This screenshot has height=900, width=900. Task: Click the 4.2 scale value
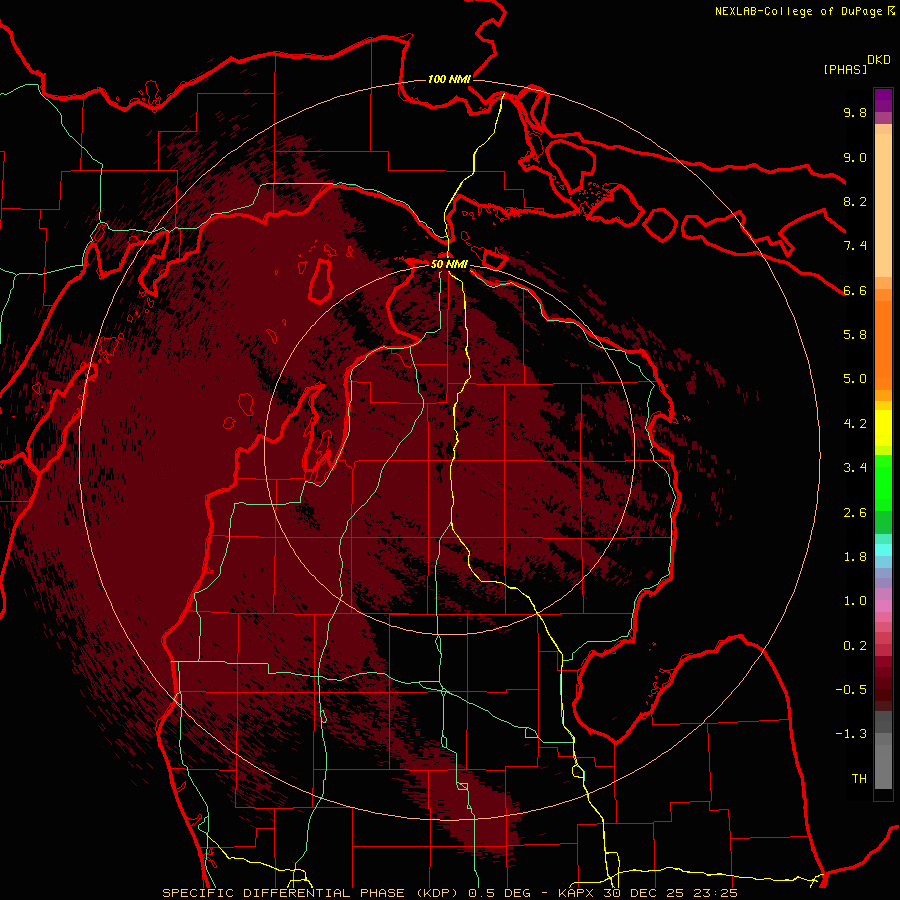coord(855,424)
